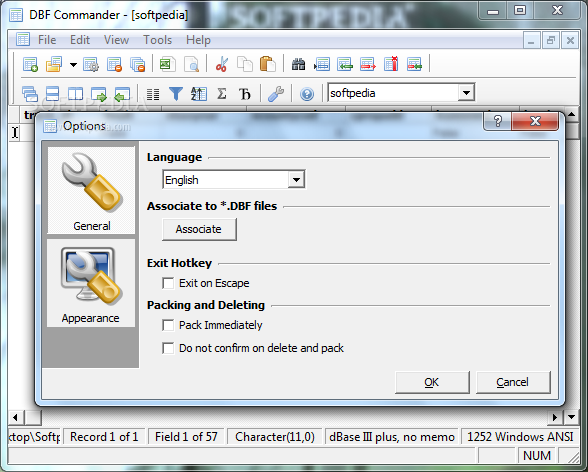The image size is (588, 472).
Task: Click the dBase III plus, no memo status
Action: [392, 437]
